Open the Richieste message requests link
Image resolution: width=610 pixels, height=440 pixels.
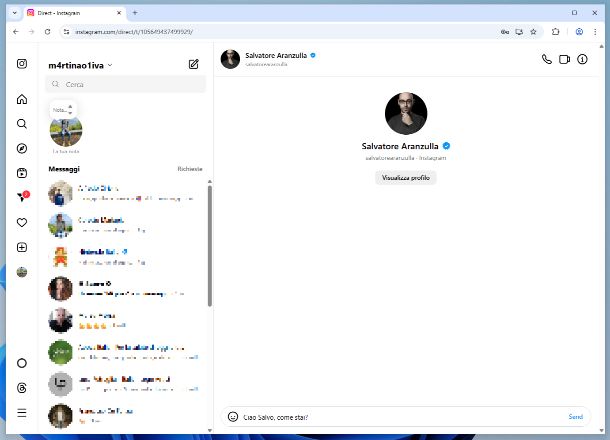[190, 169]
